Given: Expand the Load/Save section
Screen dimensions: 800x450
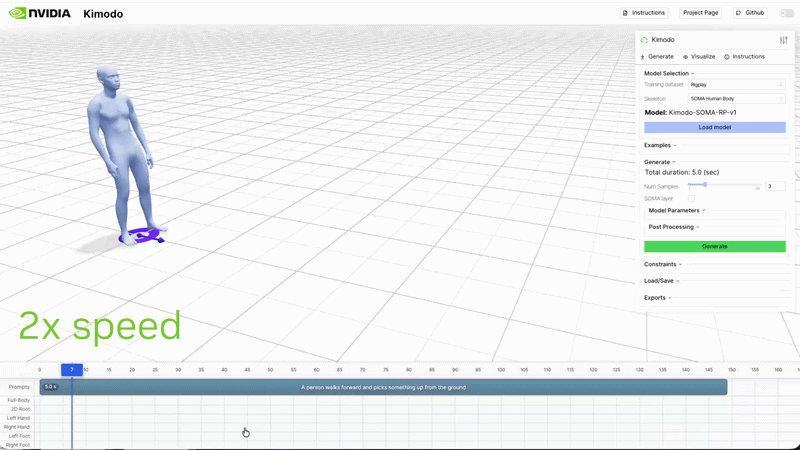Looking at the screenshot, I should click(x=661, y=281).
